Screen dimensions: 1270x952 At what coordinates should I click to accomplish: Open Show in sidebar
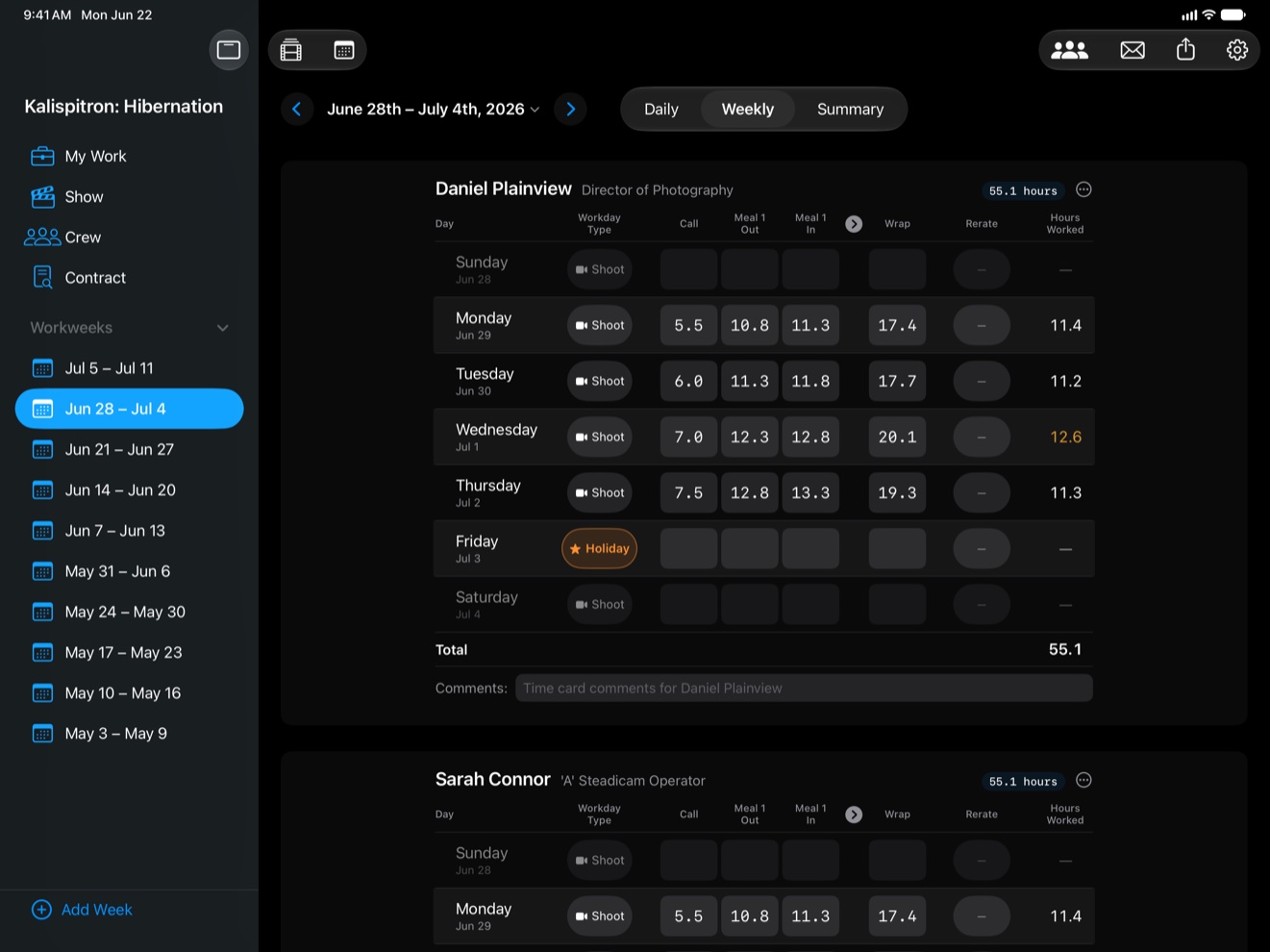129,196
